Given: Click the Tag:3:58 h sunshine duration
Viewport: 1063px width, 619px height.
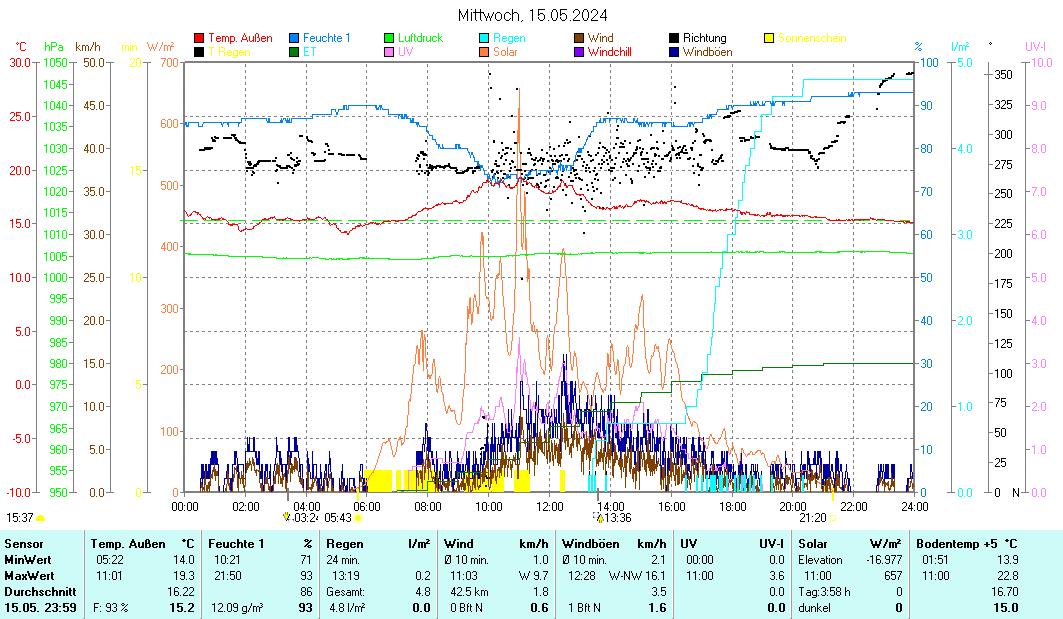Looking at the screenshot, I should pyautogui.click(x=824, y=592).
